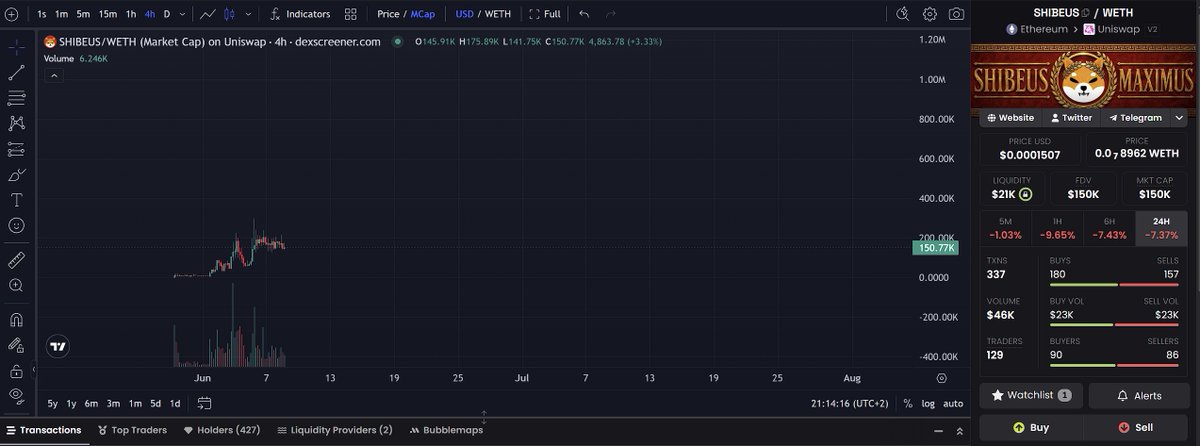
Task: Click the TradingView logo on the chart
Action: coord(58,347)
